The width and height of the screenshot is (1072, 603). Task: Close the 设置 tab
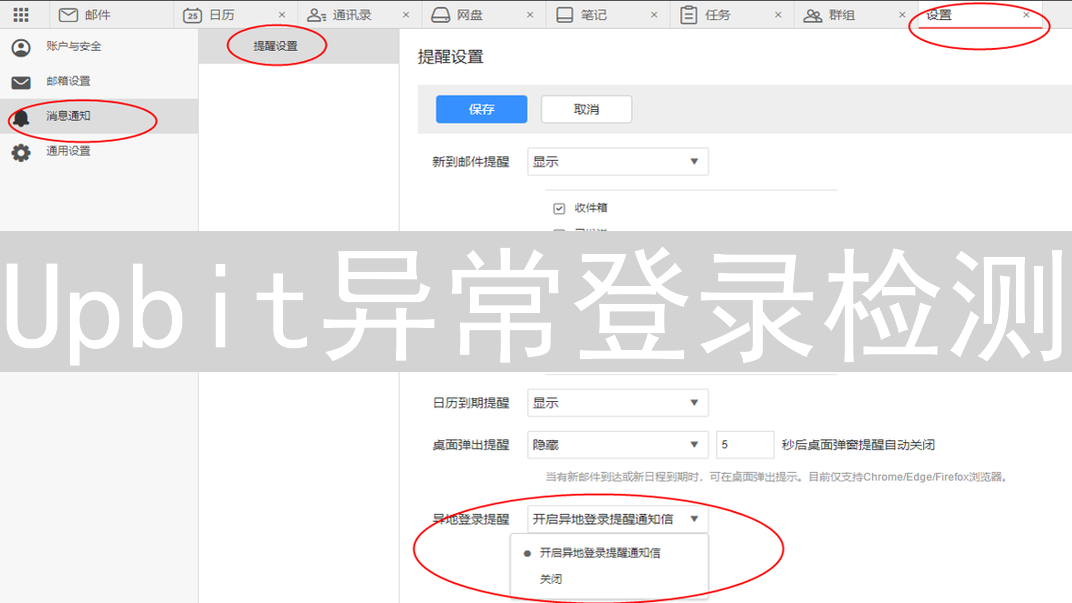[1026, 14]
